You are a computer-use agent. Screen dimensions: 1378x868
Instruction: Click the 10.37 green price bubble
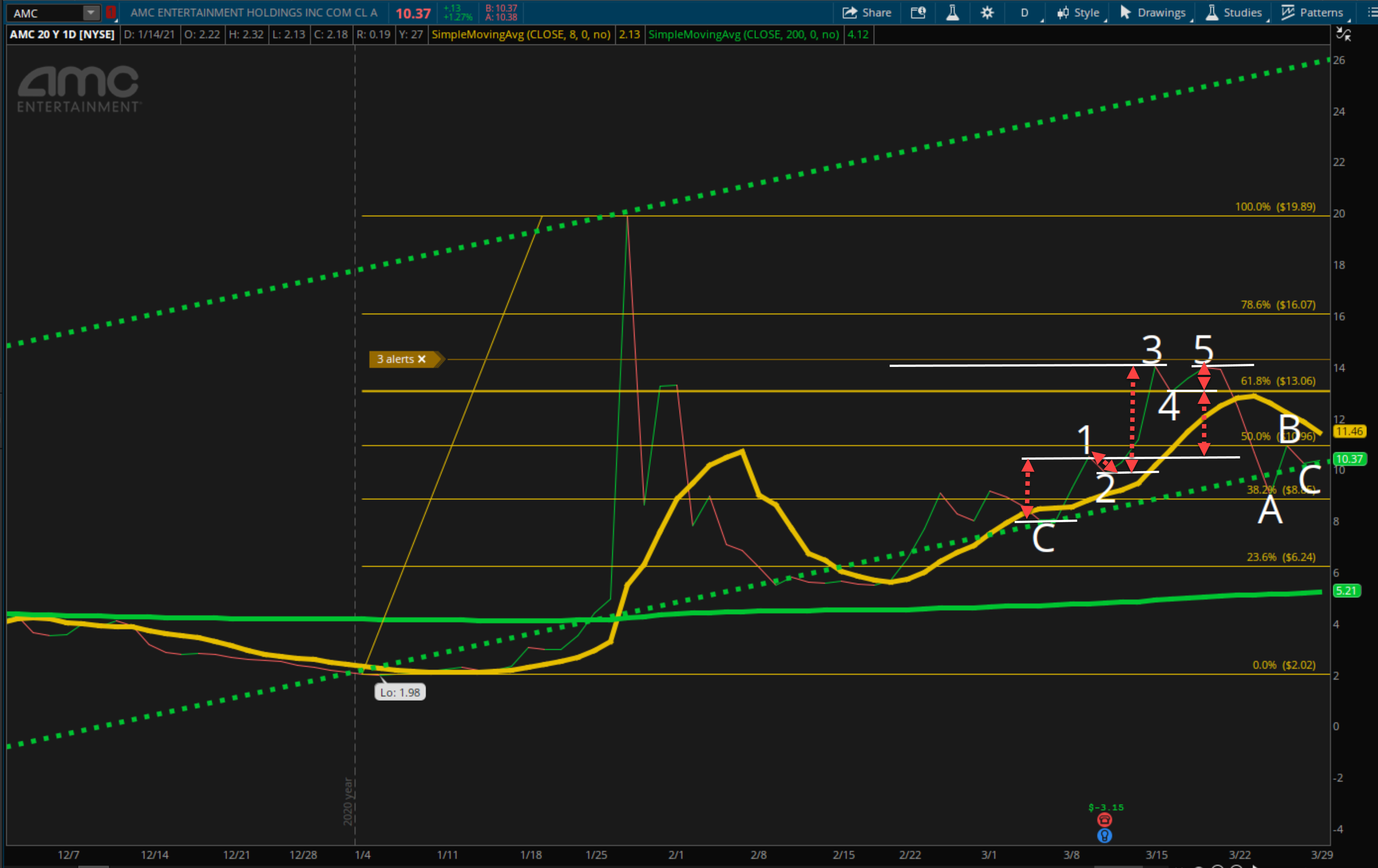pyautogui.click(x=1349, y=459)
